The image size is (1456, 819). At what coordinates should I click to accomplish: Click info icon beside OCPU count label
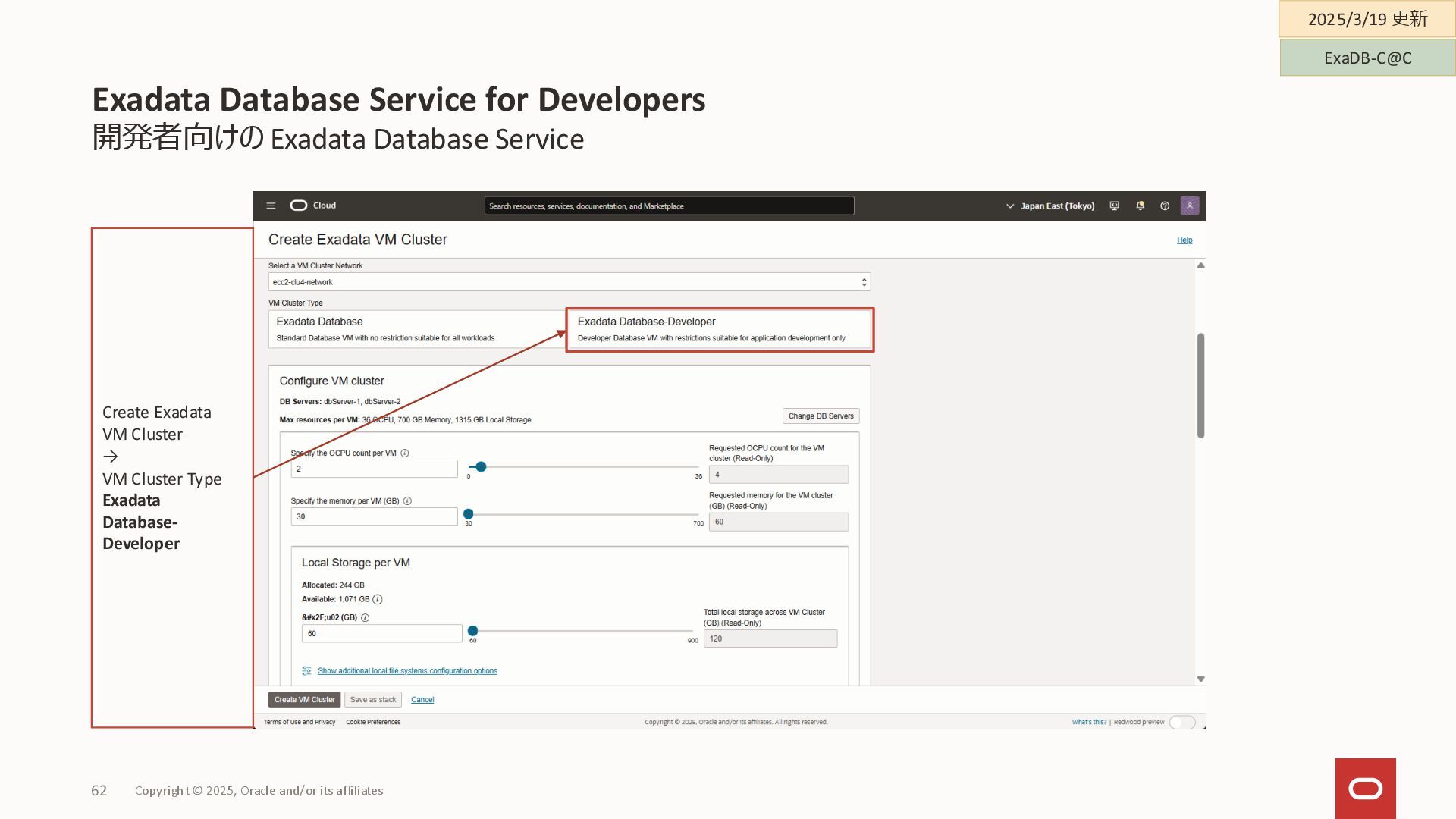click(405, 453)
